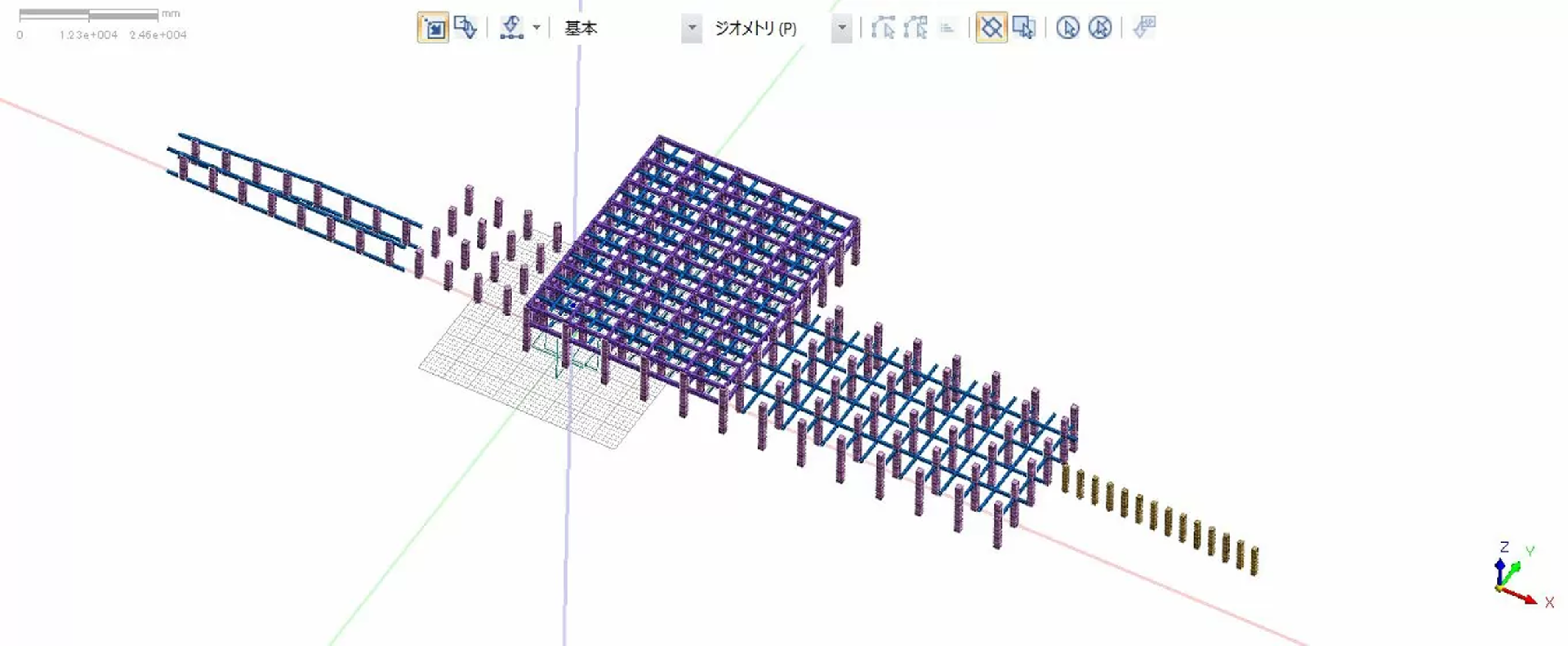Click the greyed polyline select icon

[x=882, y=29]
